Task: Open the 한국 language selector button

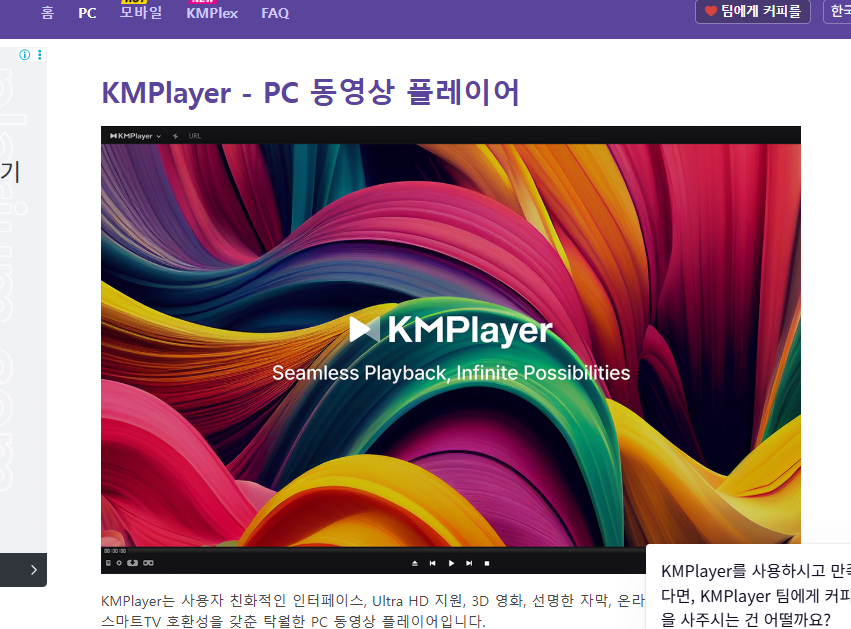Action: click(838, 12)
